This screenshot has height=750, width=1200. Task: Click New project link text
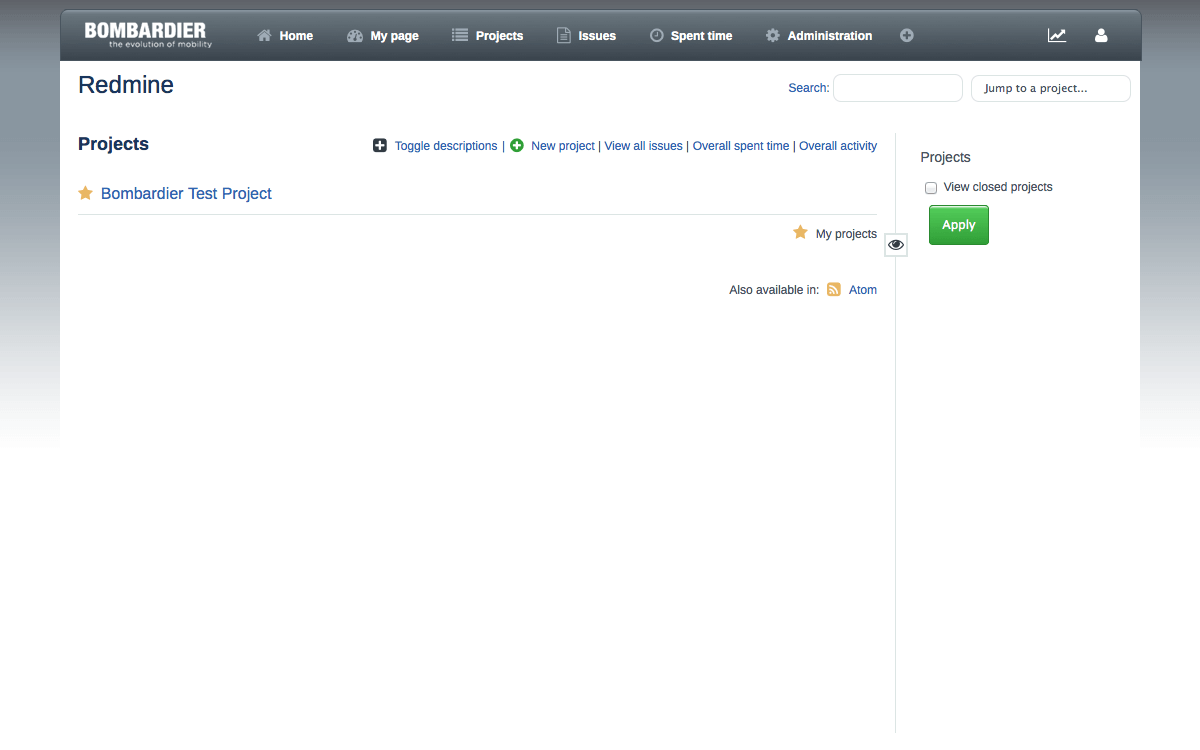(x=563, y=146)
